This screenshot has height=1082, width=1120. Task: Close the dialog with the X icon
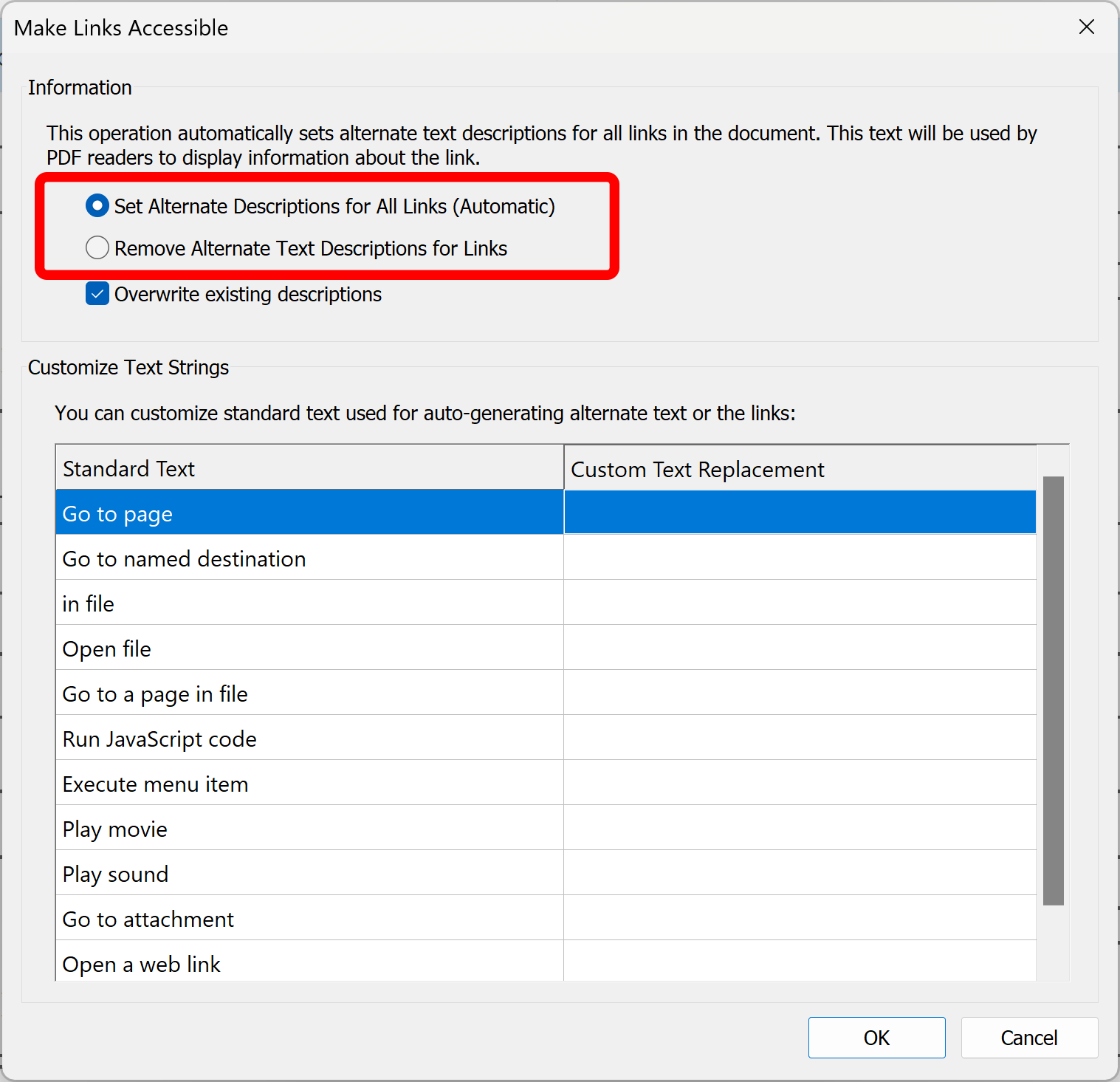[x=1086, y=27]
